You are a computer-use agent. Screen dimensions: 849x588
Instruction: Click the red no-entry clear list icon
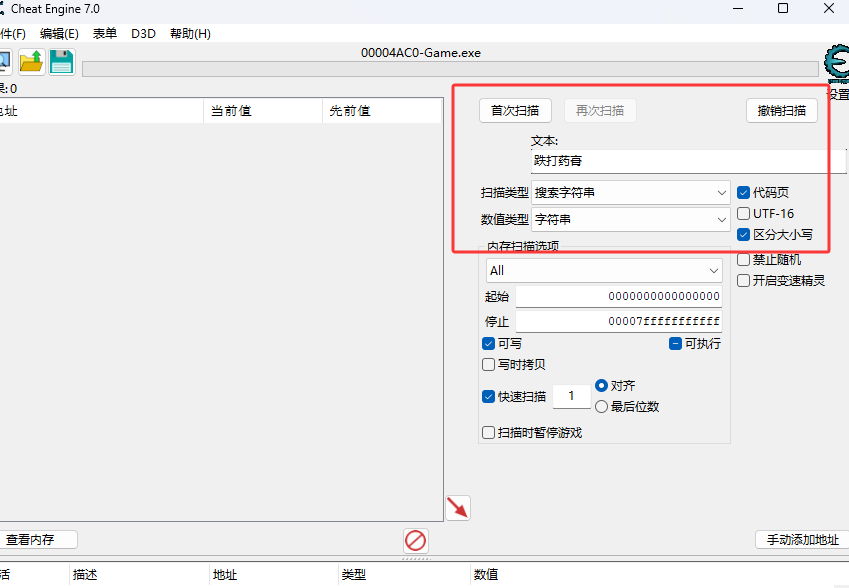pyautogui.click(x=416, y=540)
